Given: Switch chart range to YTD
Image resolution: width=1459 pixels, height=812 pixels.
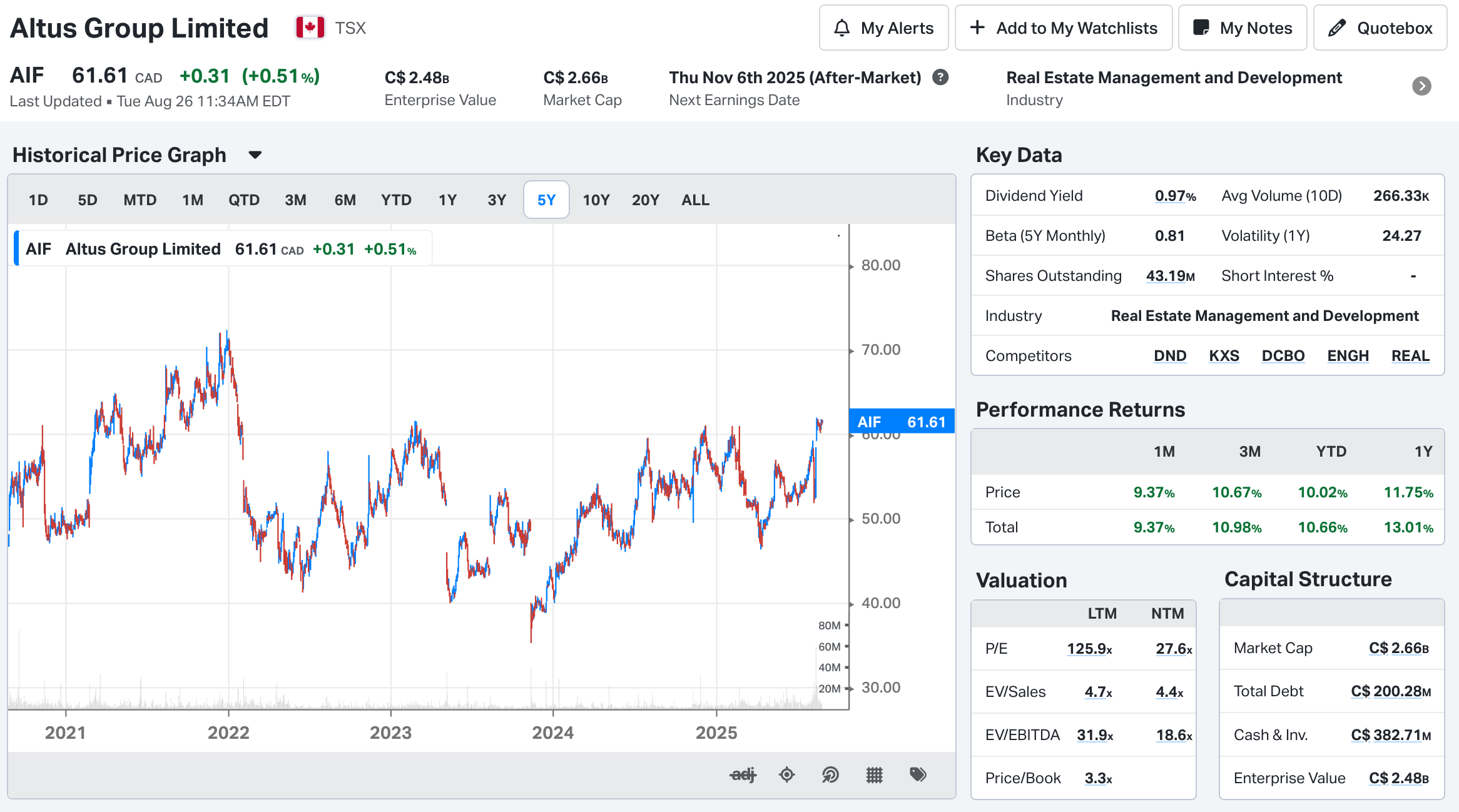Looking at the screenshot, I should coord(396,200).
